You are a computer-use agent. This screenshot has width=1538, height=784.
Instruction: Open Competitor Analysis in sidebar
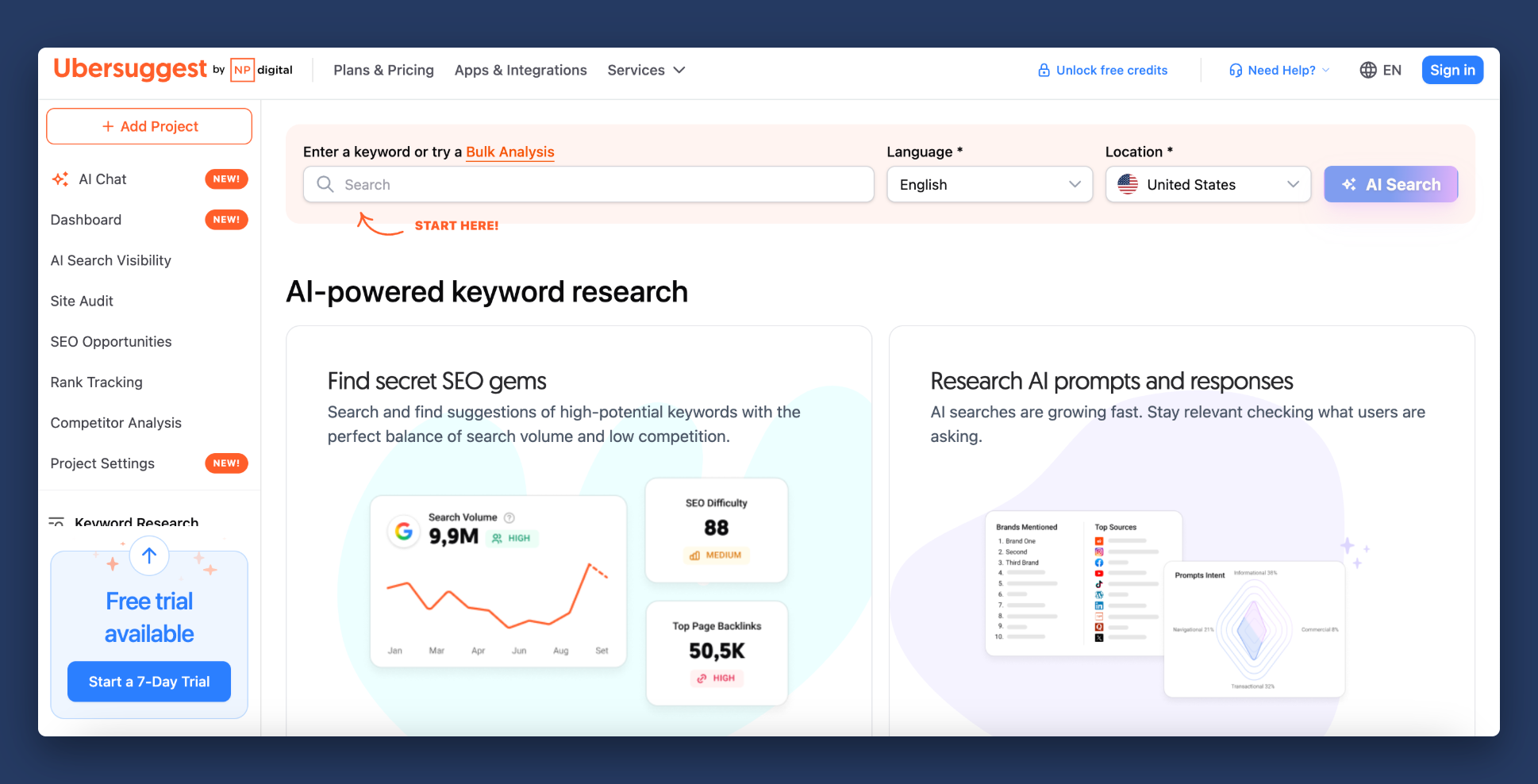coord(116,423)
